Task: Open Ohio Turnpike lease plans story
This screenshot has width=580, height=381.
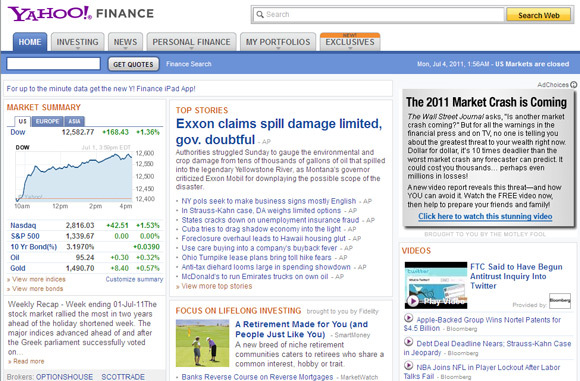Action: point(256,257)
